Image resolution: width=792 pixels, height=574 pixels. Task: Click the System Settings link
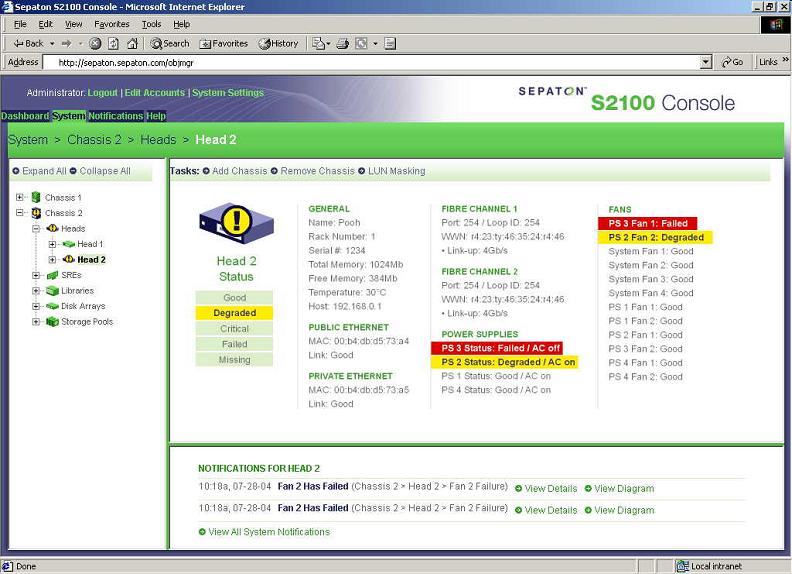click(228, 92)
